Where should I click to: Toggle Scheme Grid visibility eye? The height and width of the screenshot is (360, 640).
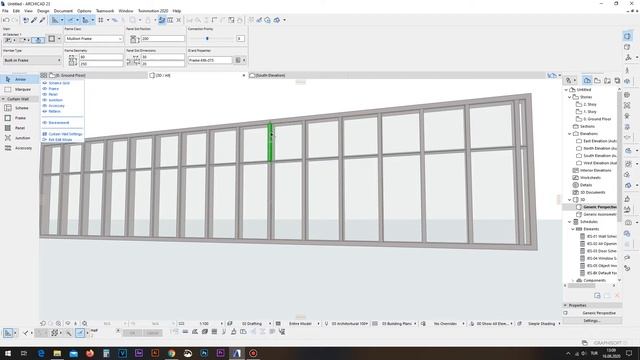click(x=45, y=83)
